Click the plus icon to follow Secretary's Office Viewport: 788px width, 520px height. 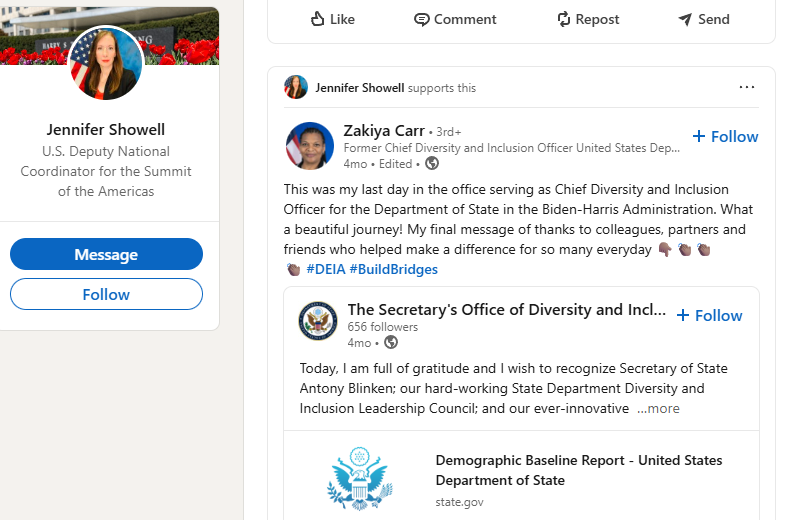tap(682, 315)
